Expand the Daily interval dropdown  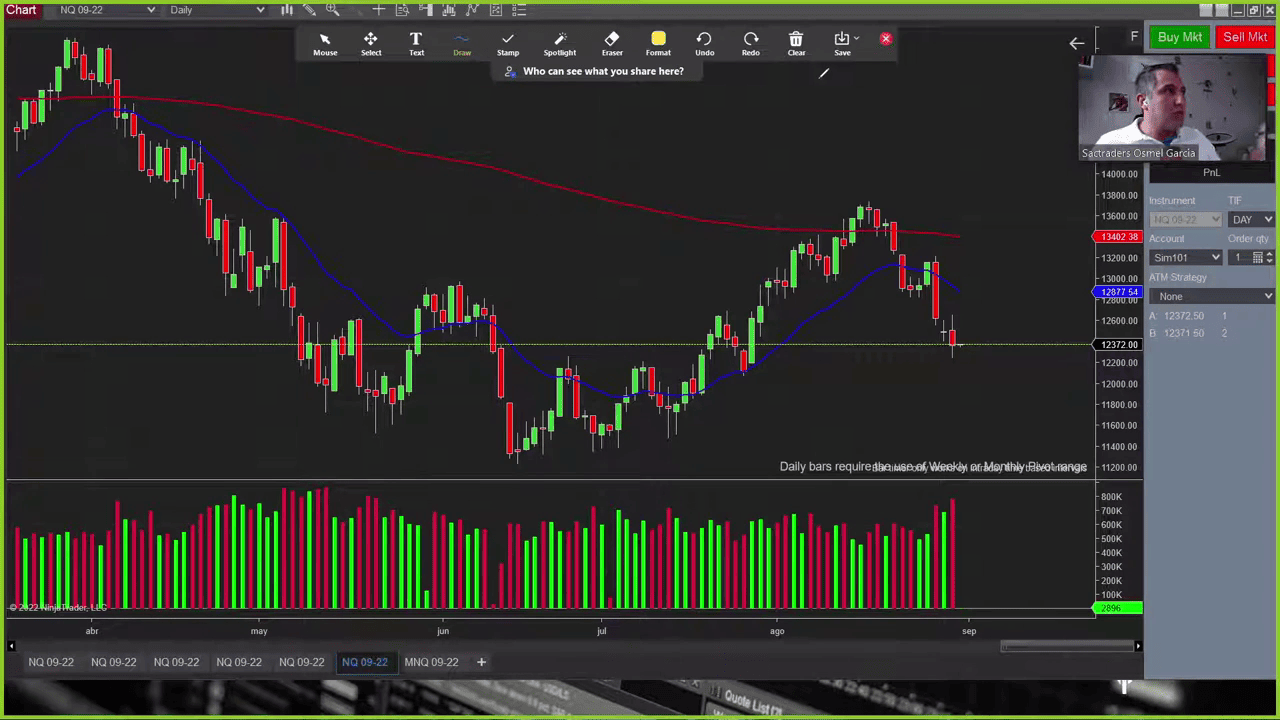[216, 10]
